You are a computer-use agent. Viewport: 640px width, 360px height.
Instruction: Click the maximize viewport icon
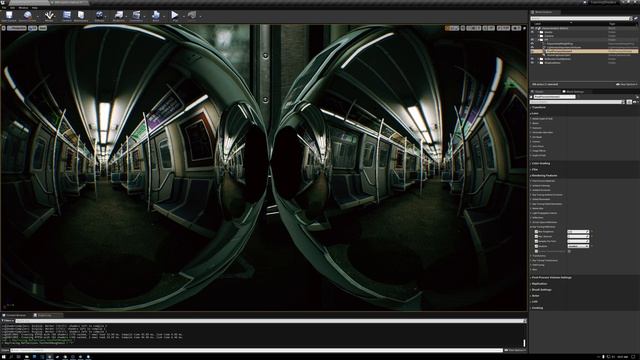click(524, 28)
